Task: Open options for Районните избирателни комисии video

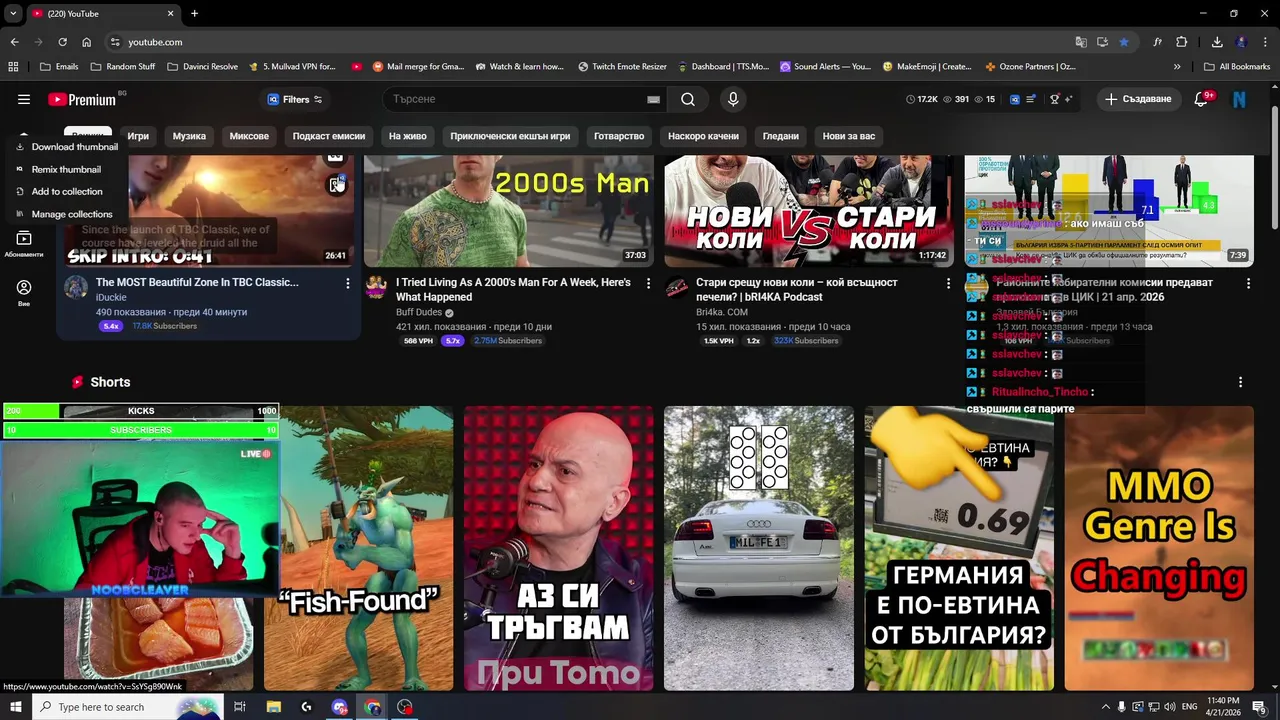Action: [x=1248, y=284]
